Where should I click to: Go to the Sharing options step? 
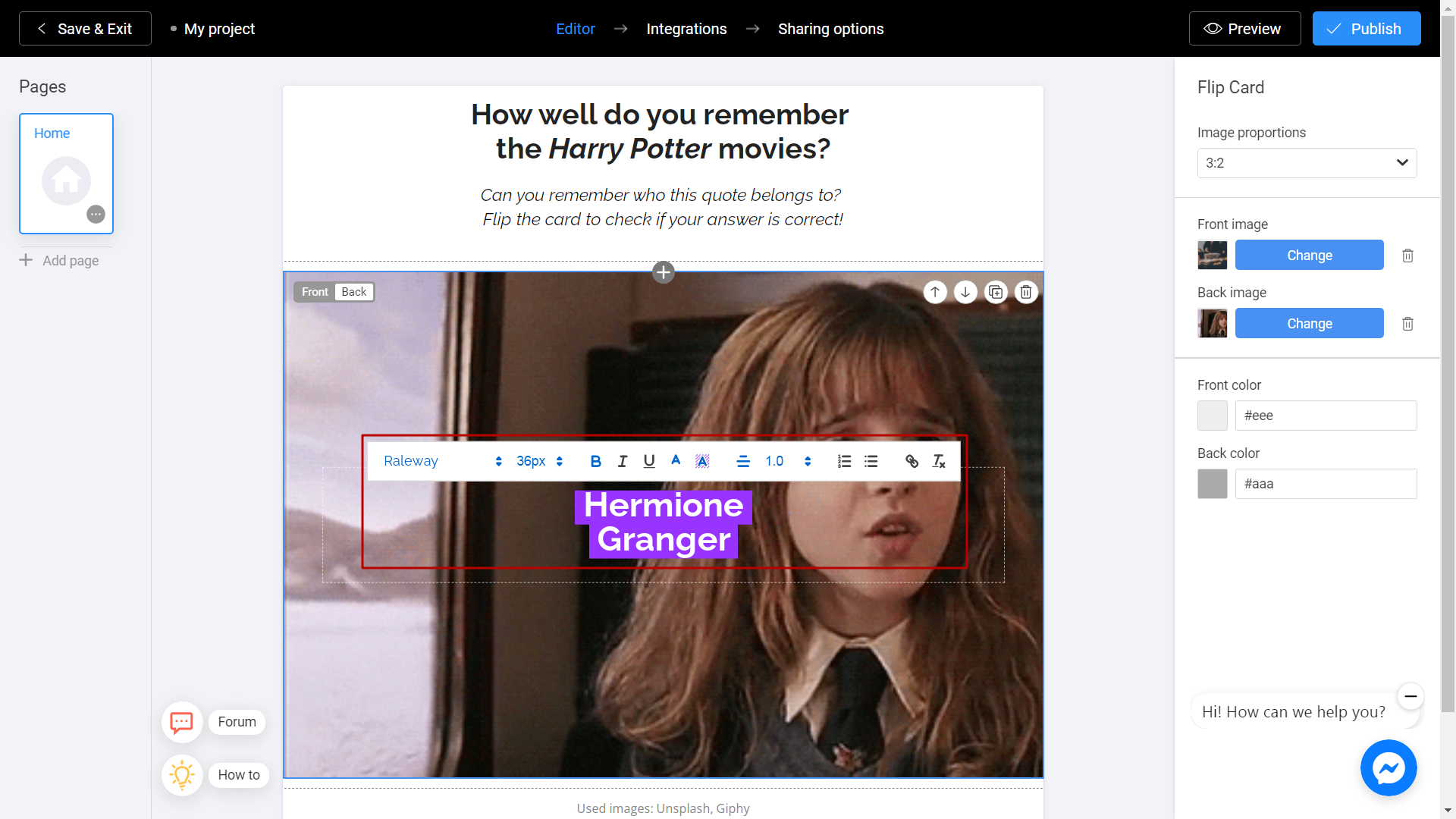(830, 29)
